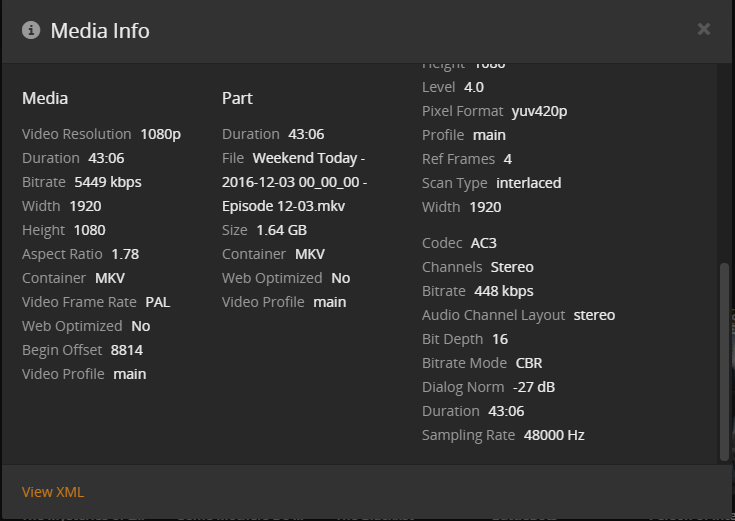Click the Audio Channel Layout stereo value
Image resolution: width=735 pixels, height=521 pixels.
point(594,315)
